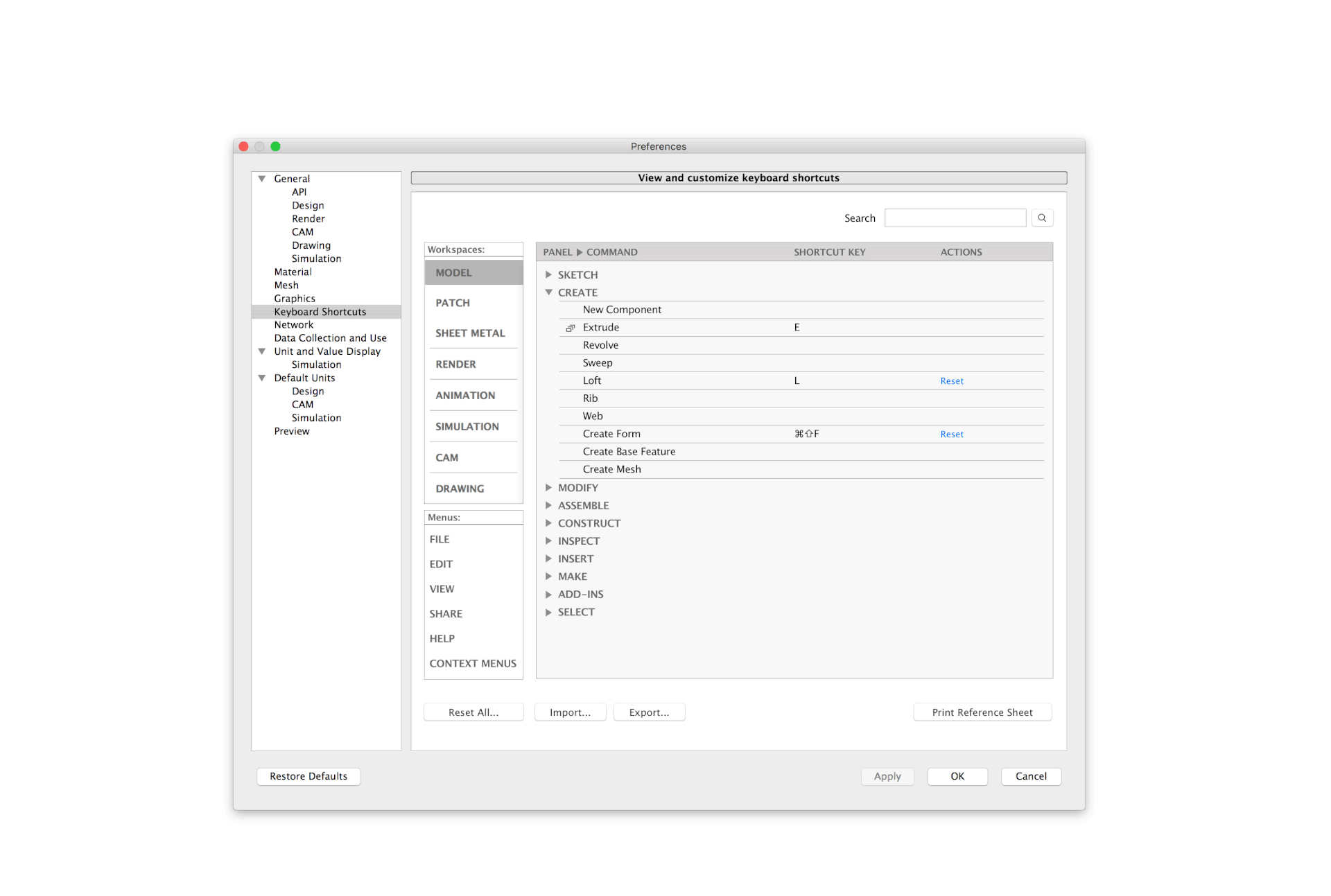The width and height of the screenshot is (1331, 896).
Task: Collapse the CREATE panel group
Action: point(548,292)
